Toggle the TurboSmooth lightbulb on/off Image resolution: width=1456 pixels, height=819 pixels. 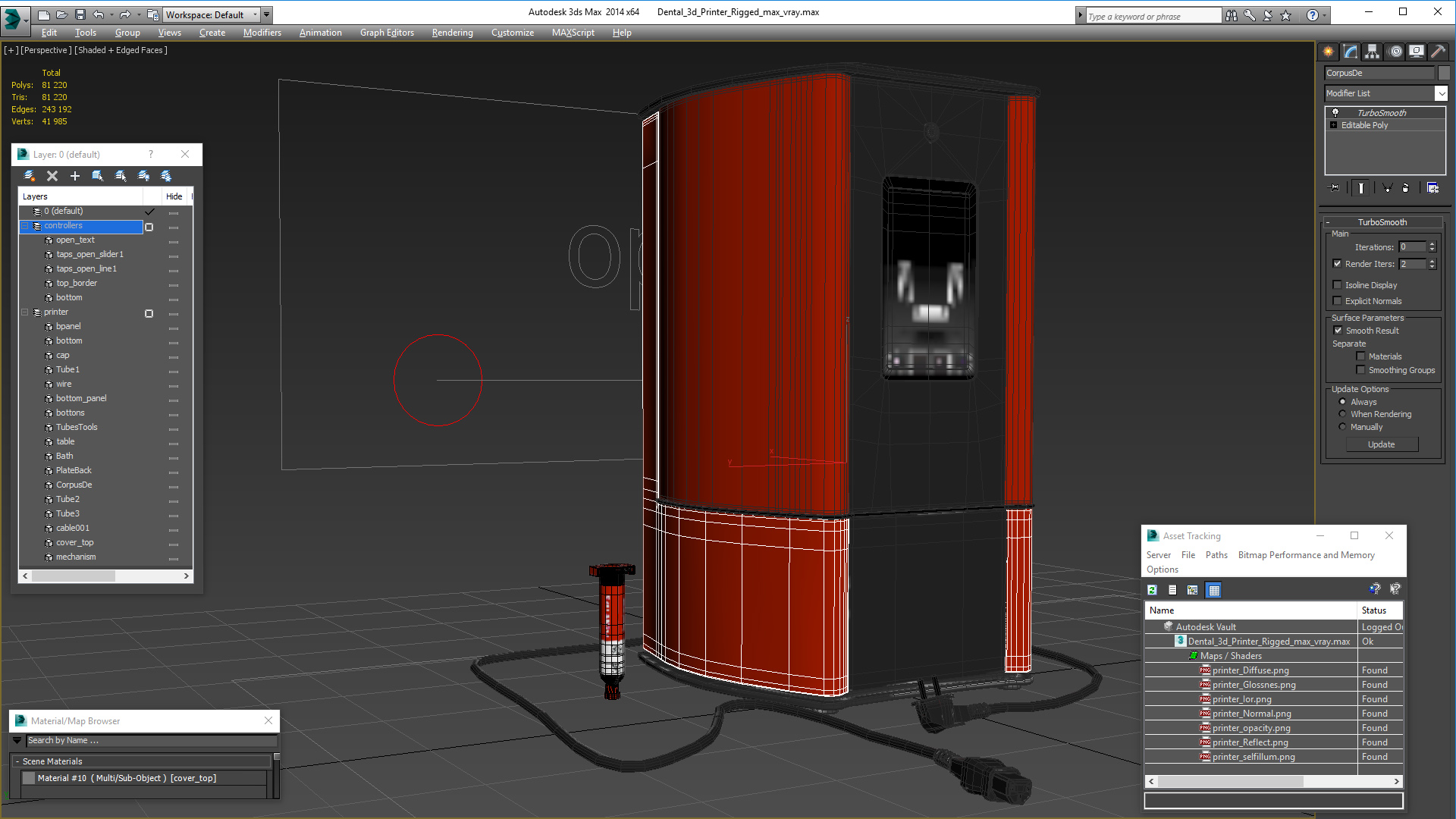pyautogui.click(x=1335, y=112)
